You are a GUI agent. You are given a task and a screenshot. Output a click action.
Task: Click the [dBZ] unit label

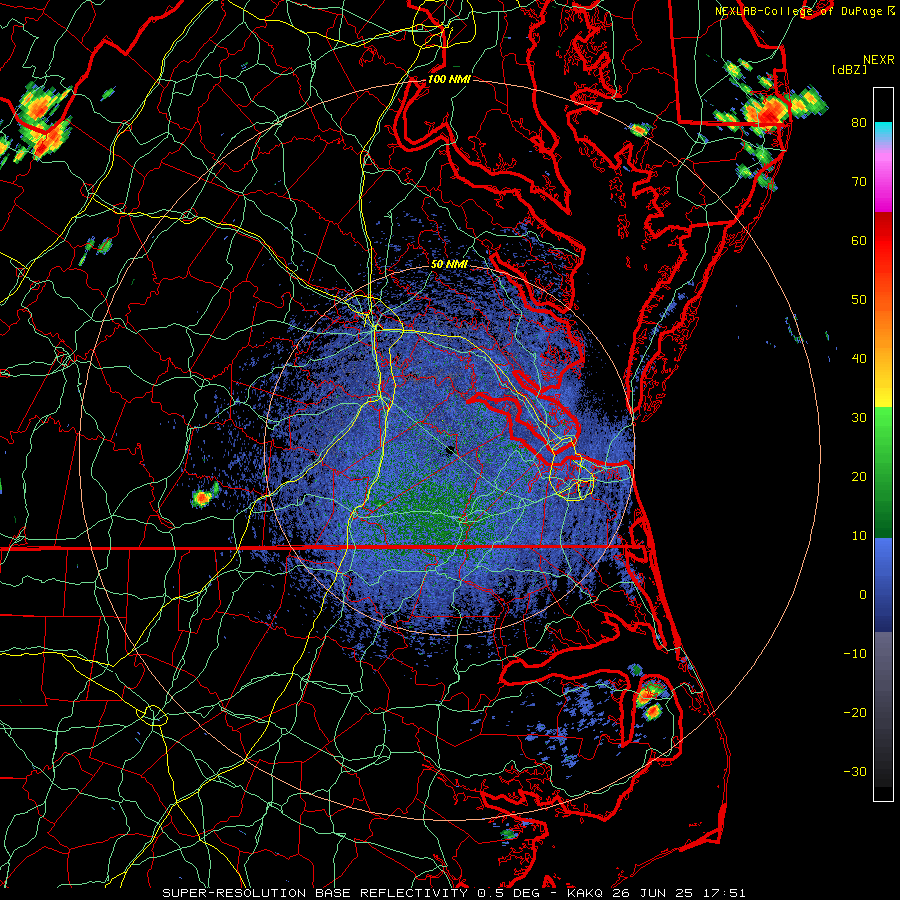click(850, 70)
